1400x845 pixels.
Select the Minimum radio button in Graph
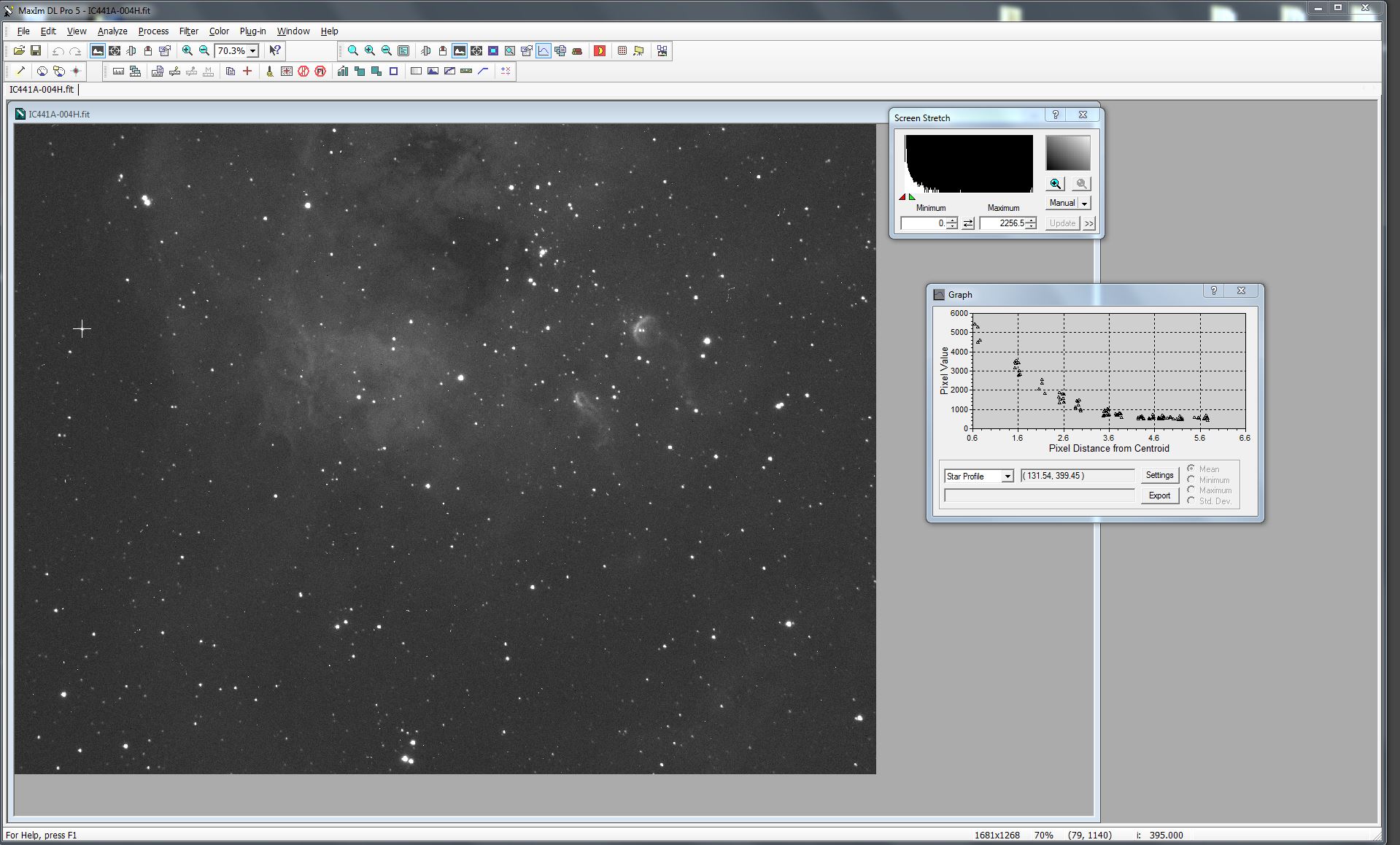point(1191,480)
